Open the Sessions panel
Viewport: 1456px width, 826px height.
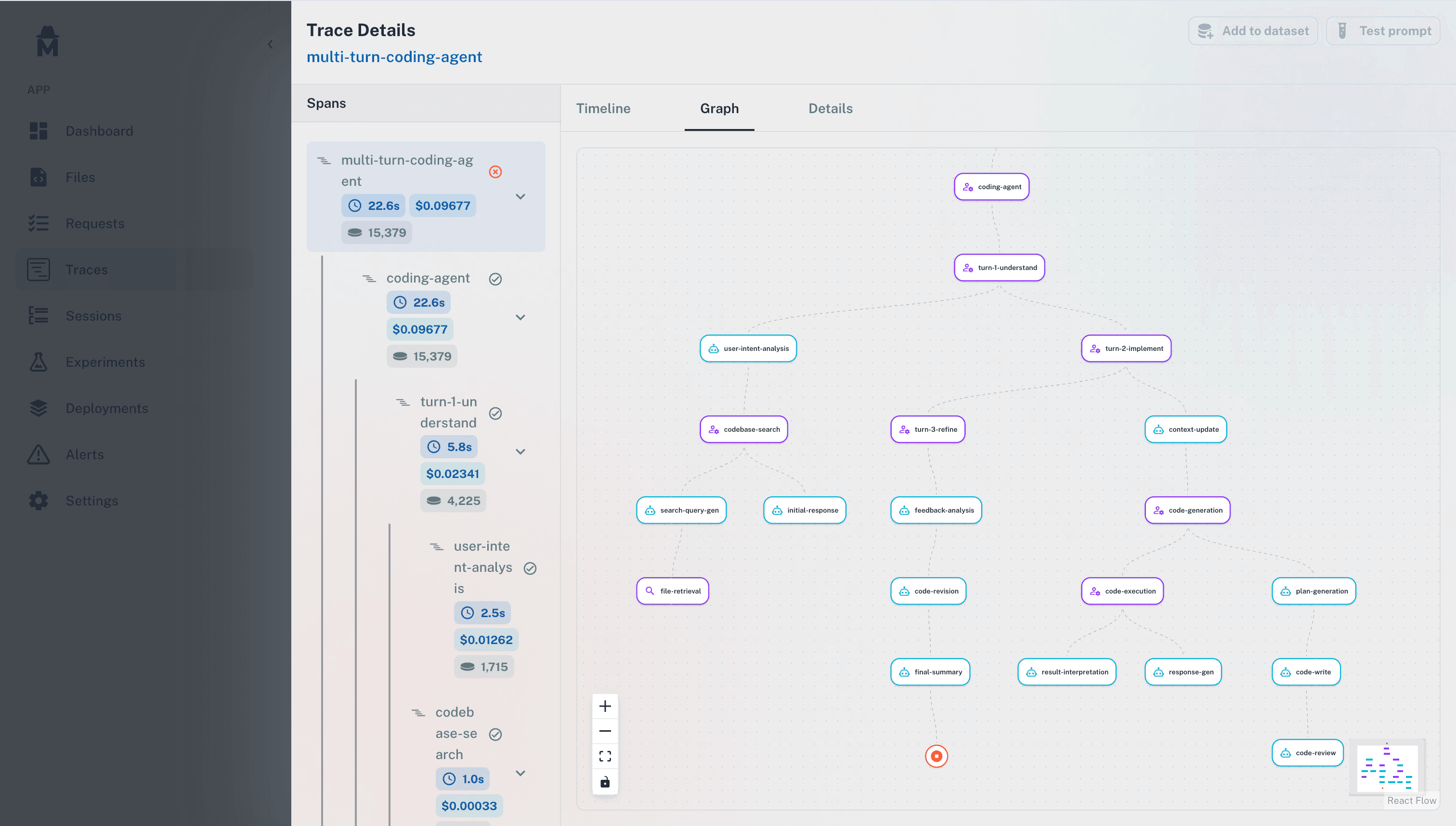[93, 315]
